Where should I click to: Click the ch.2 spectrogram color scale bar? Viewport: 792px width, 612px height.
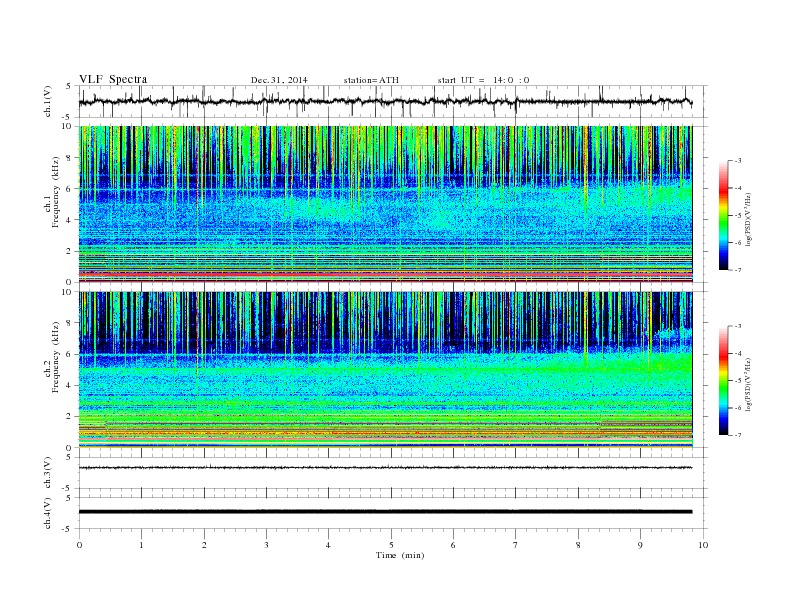pyautogui.click(x=723, y=381)
